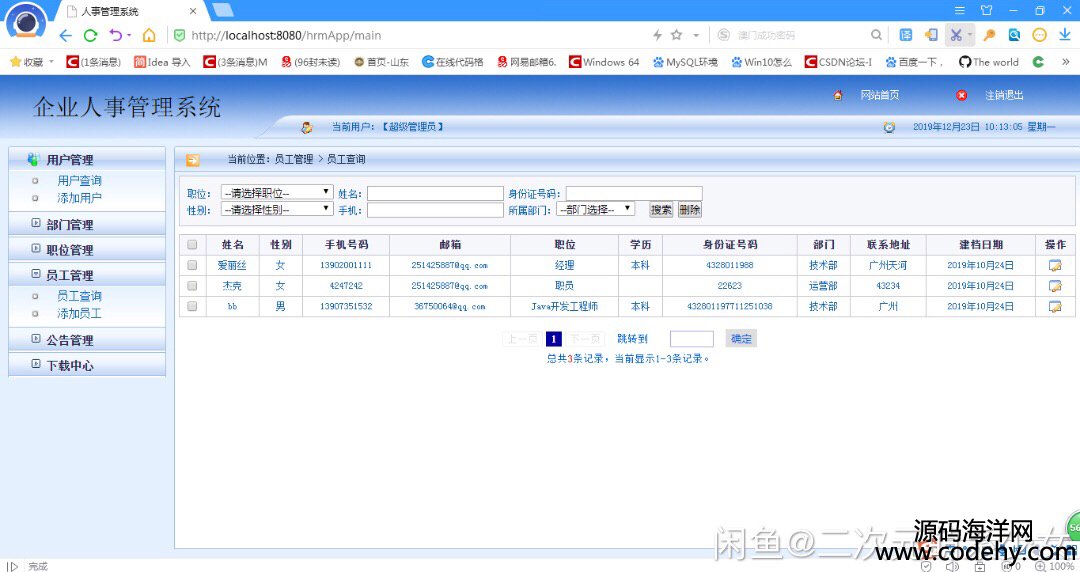Viewport: 1080px width, 572px height.
Task: Click the 姓名 name input field
Action: (x=435, y=193)
